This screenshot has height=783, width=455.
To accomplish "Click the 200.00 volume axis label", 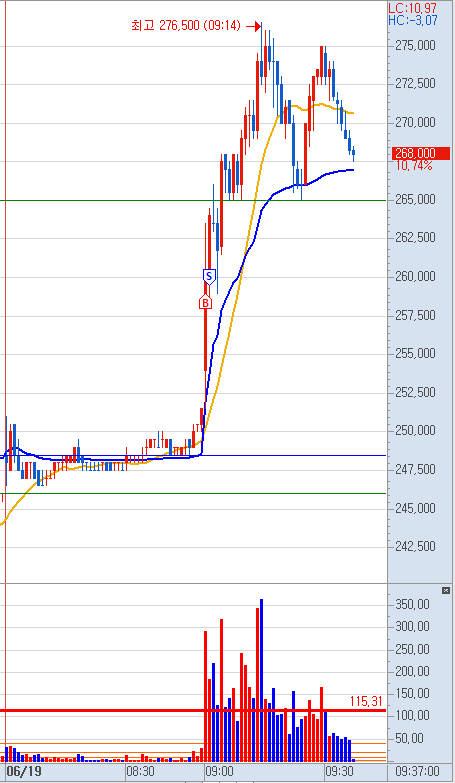I will tap(412, 671).
